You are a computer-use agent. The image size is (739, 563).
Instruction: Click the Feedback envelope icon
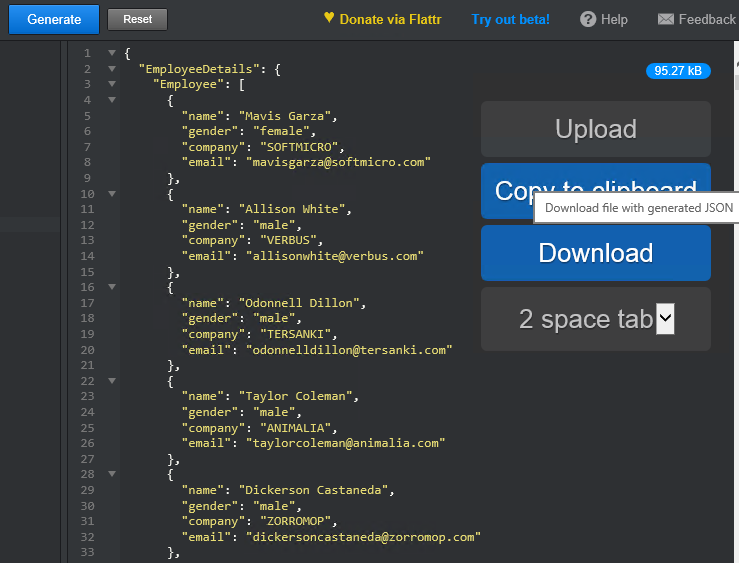pyautogui.click(x=665, y=19)
